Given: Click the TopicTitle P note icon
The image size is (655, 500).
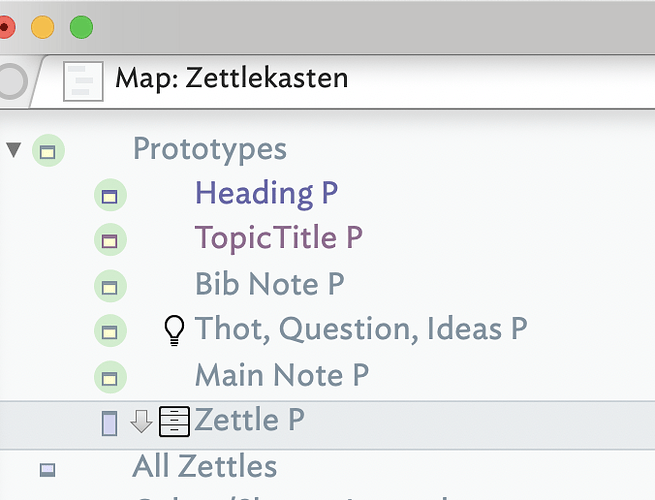Looking at the screenshot, I should click(110, 241).
